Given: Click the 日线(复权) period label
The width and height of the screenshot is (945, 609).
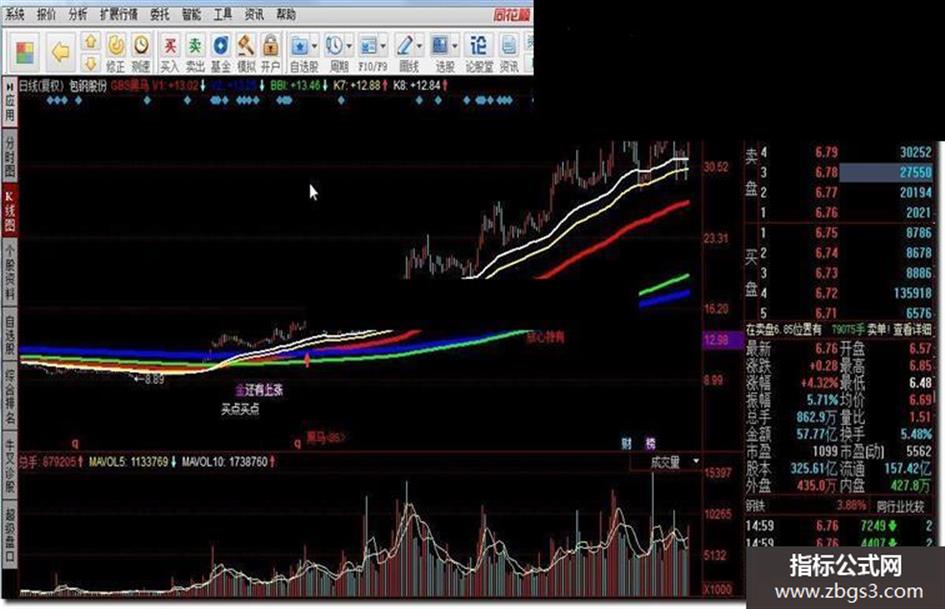Looking at the screenshot, I should pyautogui.click(x=41, y=86).
